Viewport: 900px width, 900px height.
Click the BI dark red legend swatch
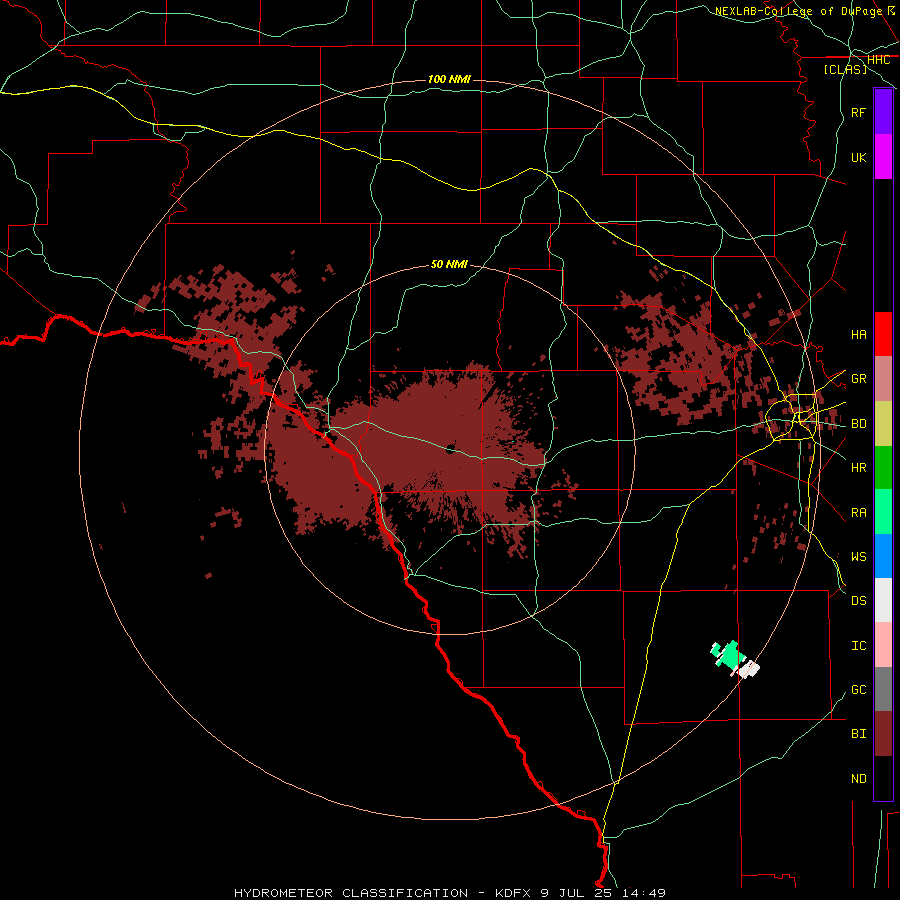(883, 734)
